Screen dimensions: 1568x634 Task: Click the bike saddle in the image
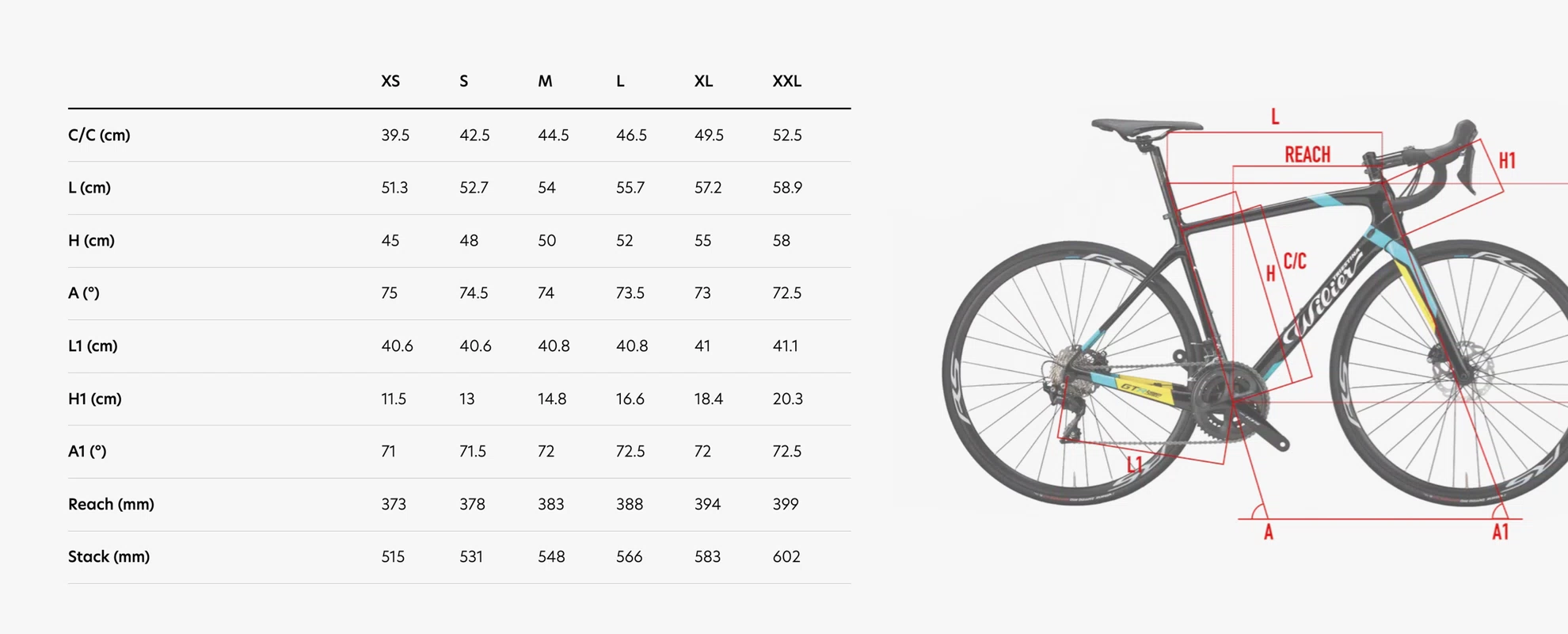pos(1146,126)
